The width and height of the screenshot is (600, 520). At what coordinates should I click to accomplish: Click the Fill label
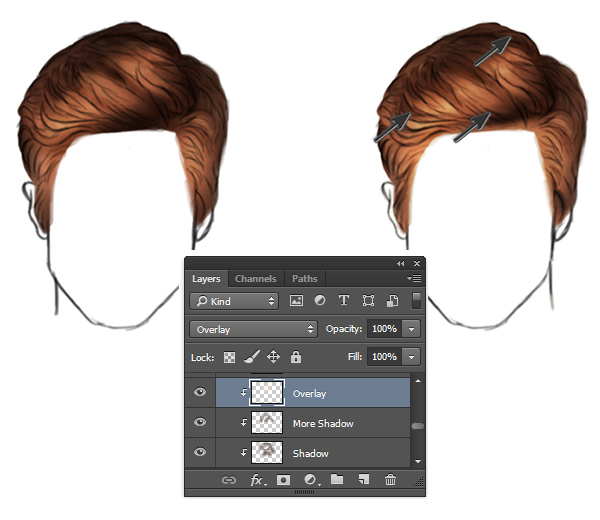coord(355,357)
